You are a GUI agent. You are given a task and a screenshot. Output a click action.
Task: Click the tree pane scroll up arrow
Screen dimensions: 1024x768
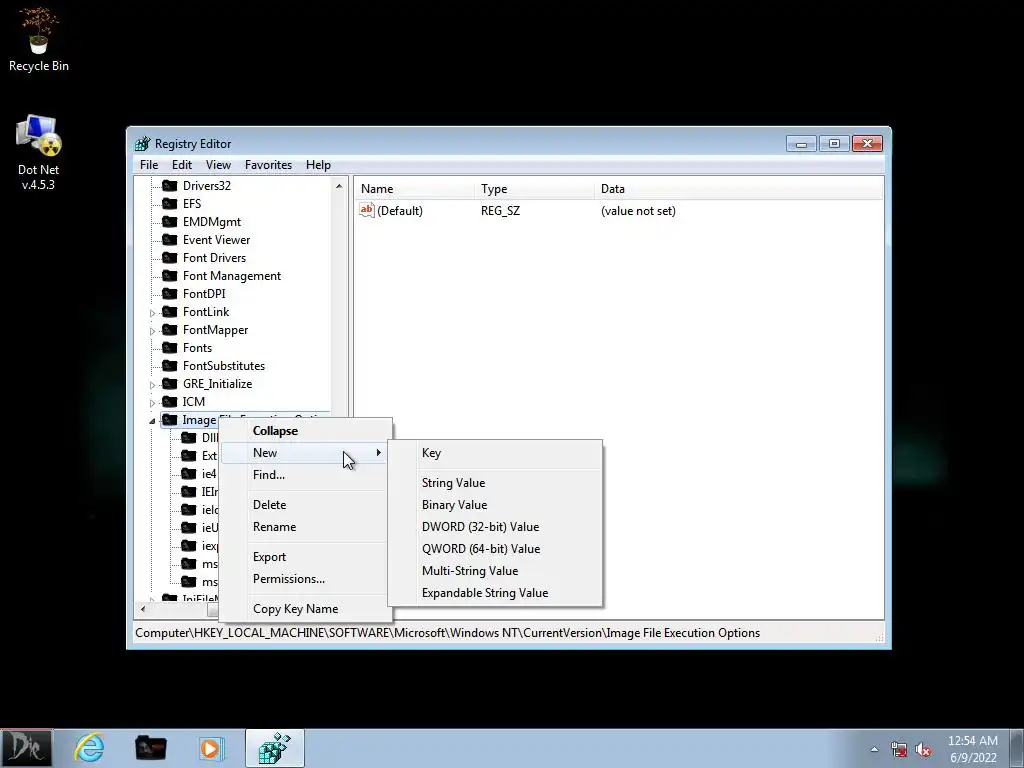point(339,186)
